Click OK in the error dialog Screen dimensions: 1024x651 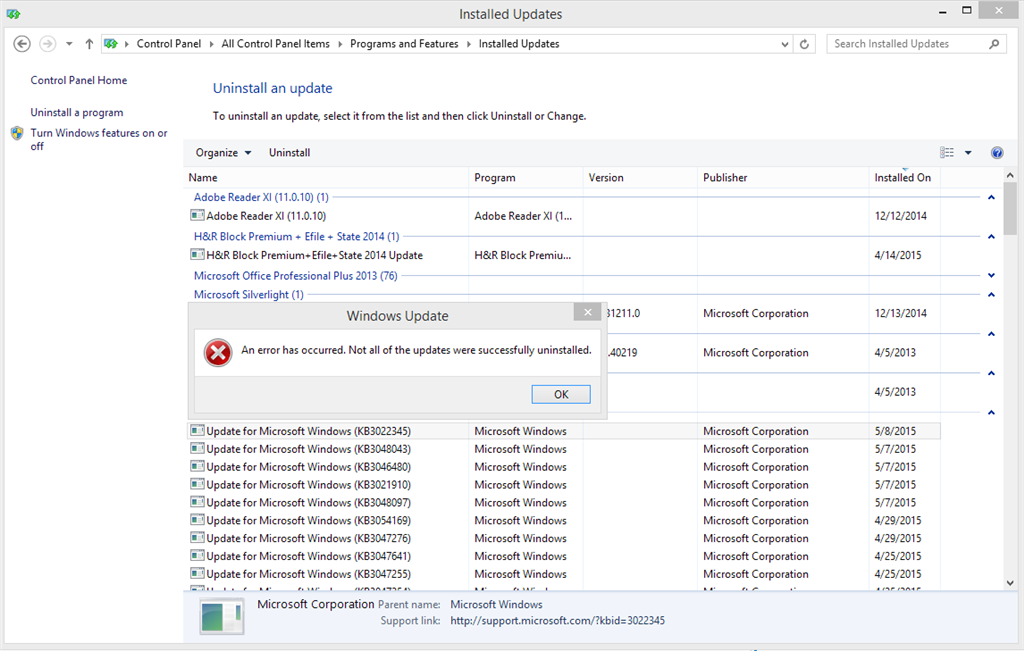point(561,394)
